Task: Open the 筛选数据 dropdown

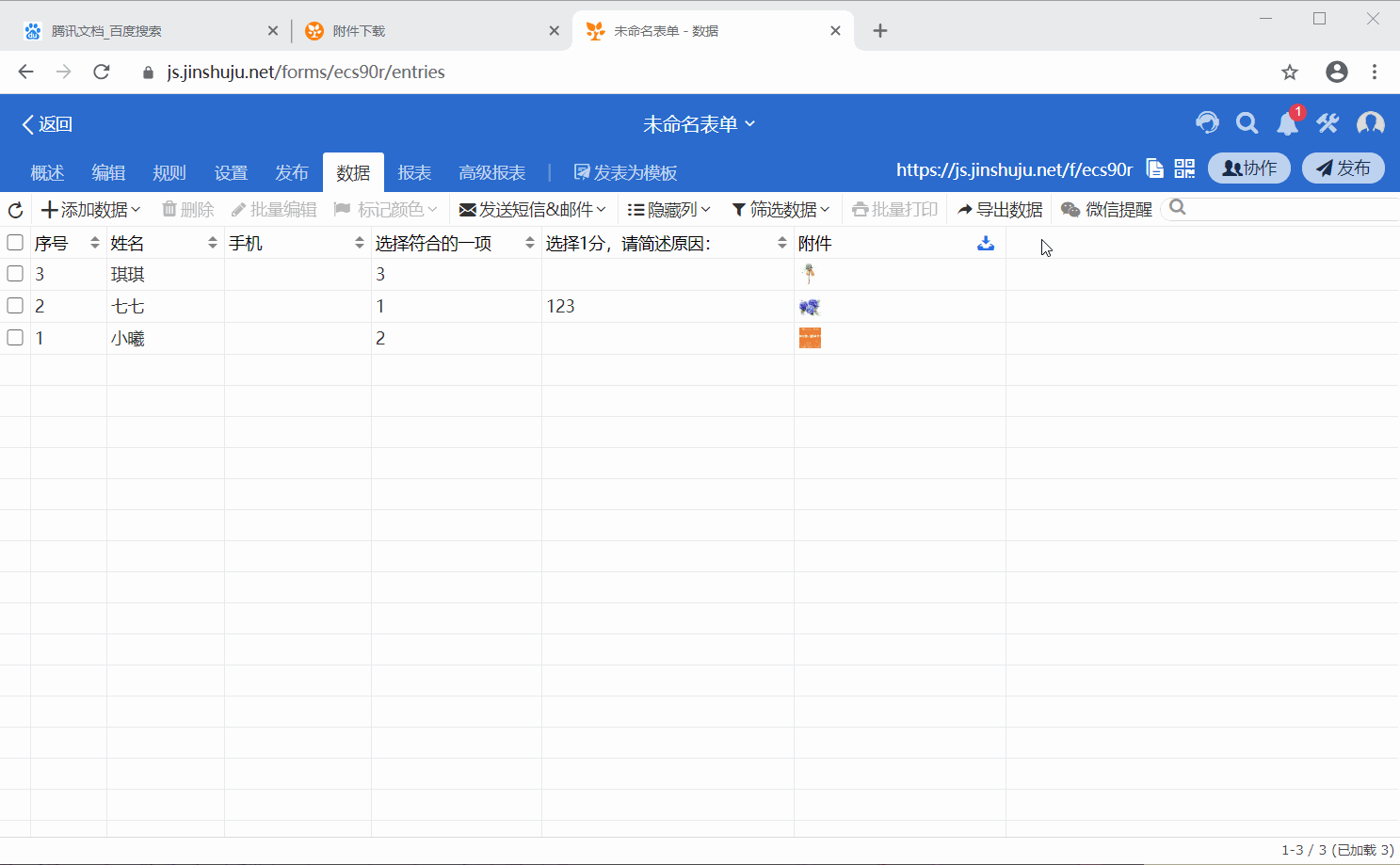Action: coord(781,210)
